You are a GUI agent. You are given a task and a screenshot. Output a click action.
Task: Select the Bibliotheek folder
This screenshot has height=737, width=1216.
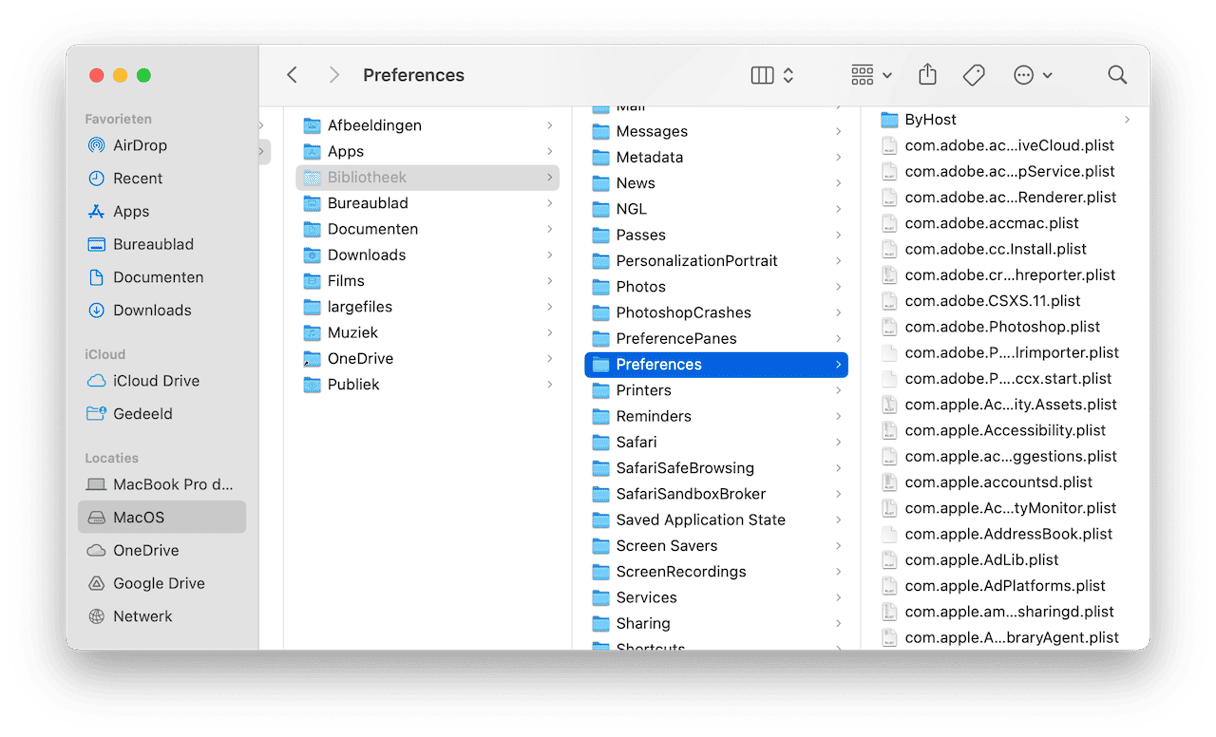(x=428, y=177)
